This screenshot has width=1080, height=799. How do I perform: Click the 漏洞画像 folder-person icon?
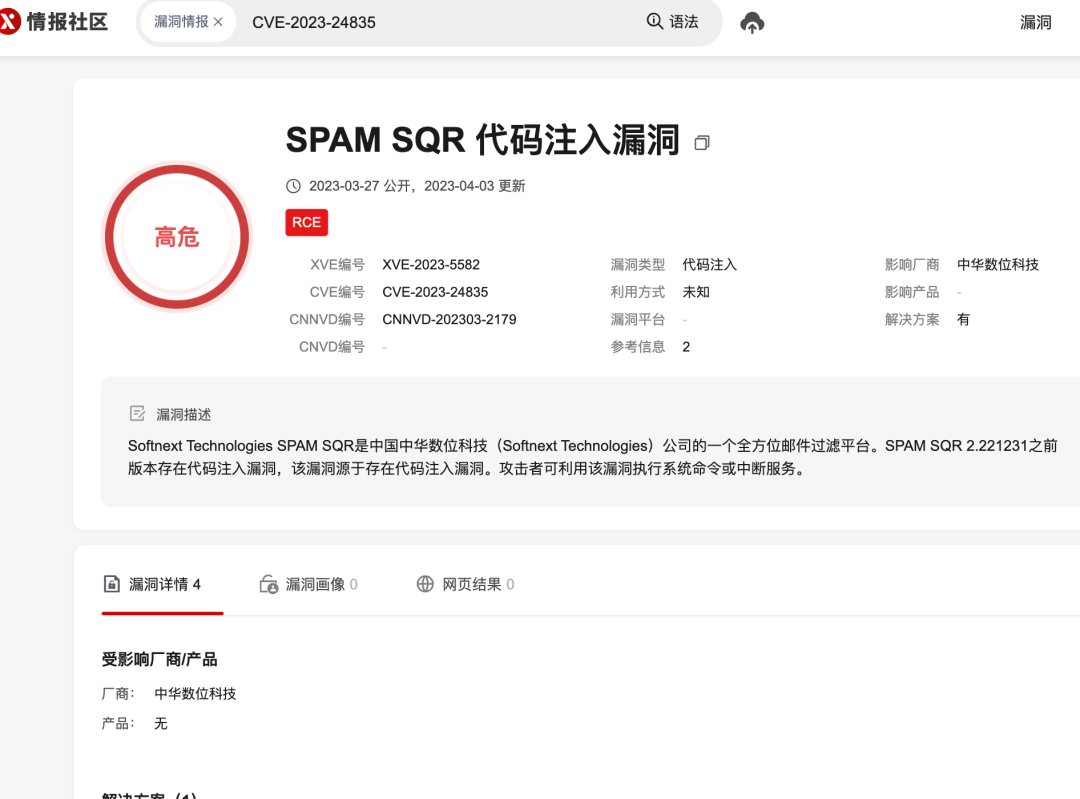(269, 585)
